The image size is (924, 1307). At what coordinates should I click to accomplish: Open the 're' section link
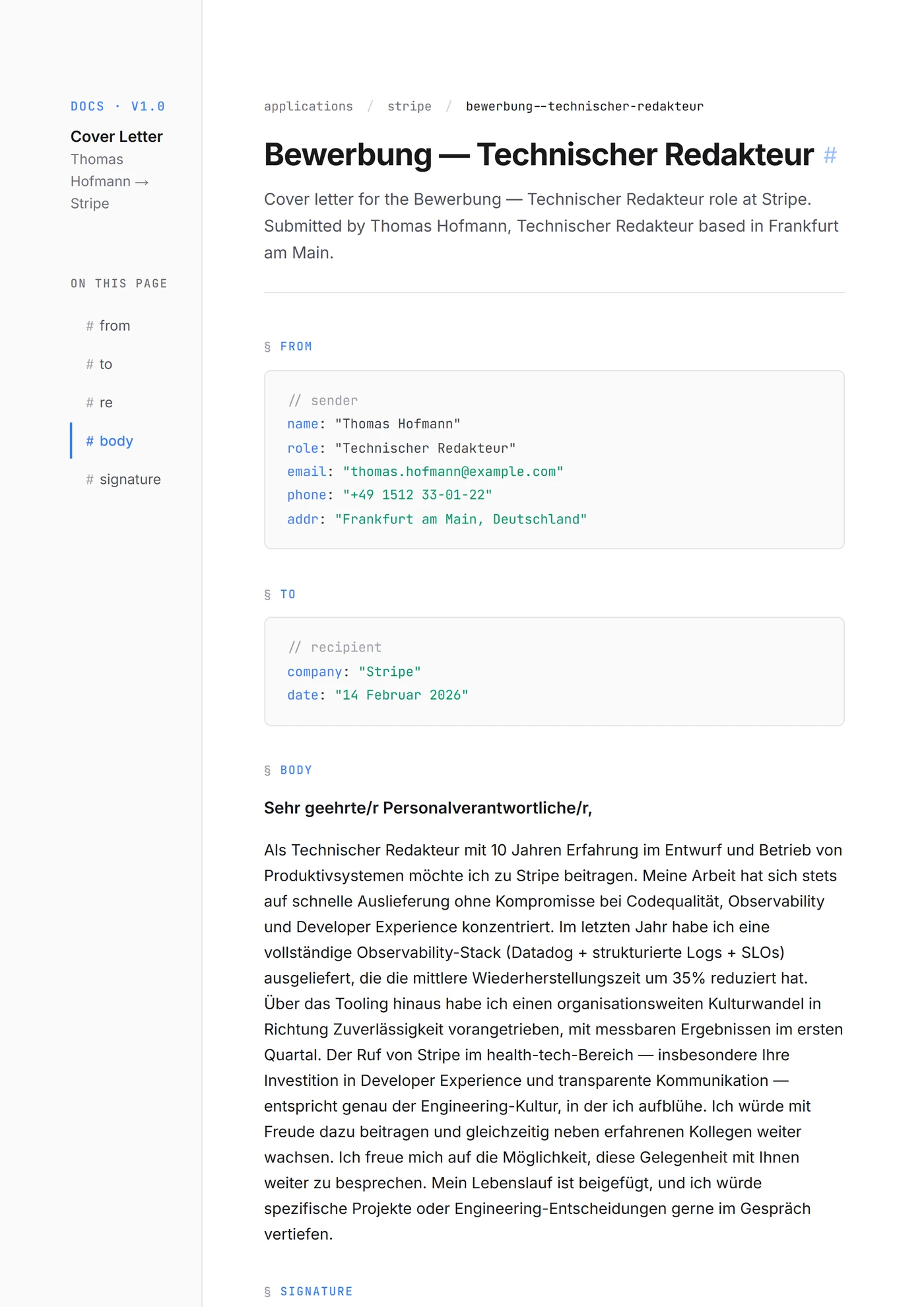(99, 402)
